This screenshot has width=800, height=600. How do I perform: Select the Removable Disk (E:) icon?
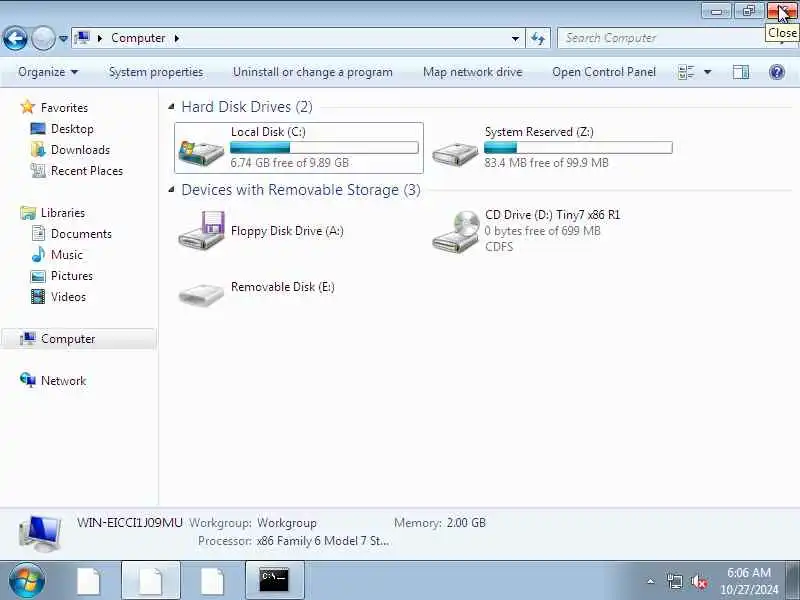[x=201, y=293]
